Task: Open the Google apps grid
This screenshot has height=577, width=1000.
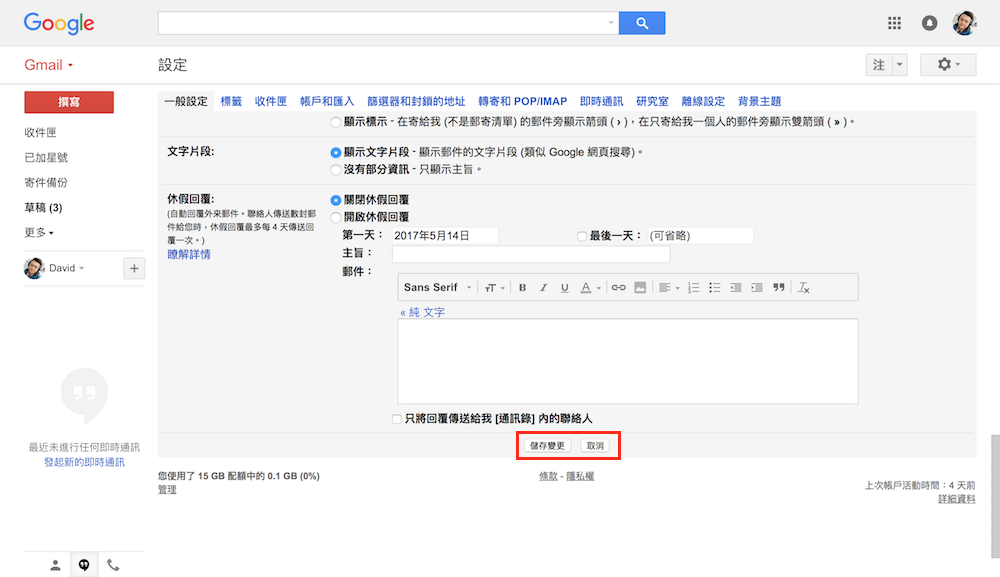Action: coord(894,23)
